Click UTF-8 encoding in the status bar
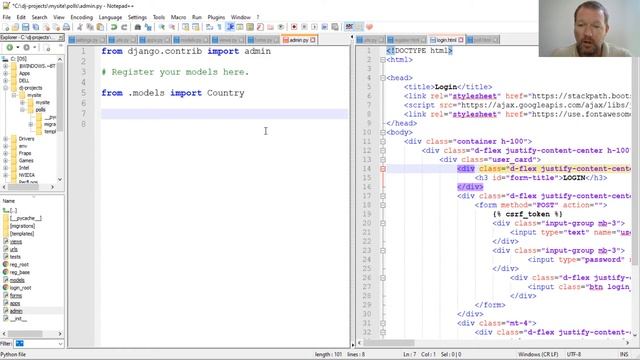 tap(574, 354)
